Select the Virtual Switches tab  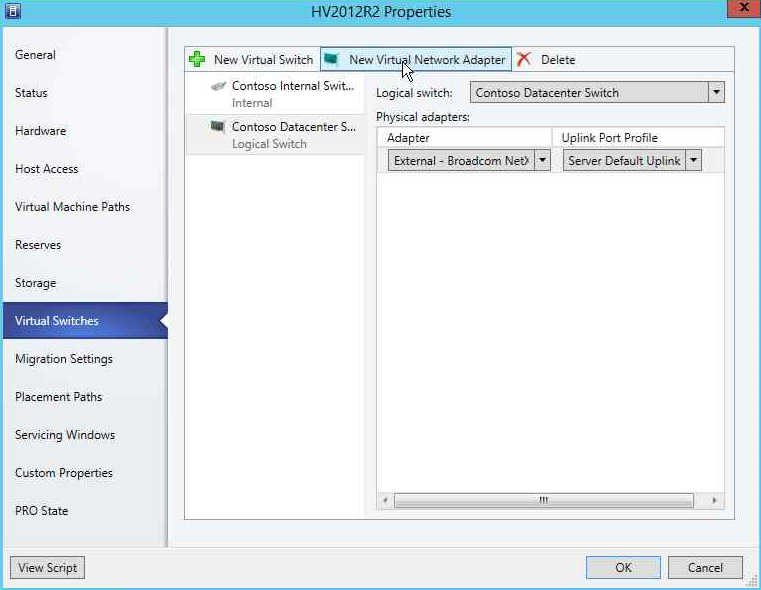click(x=85, y=321)
